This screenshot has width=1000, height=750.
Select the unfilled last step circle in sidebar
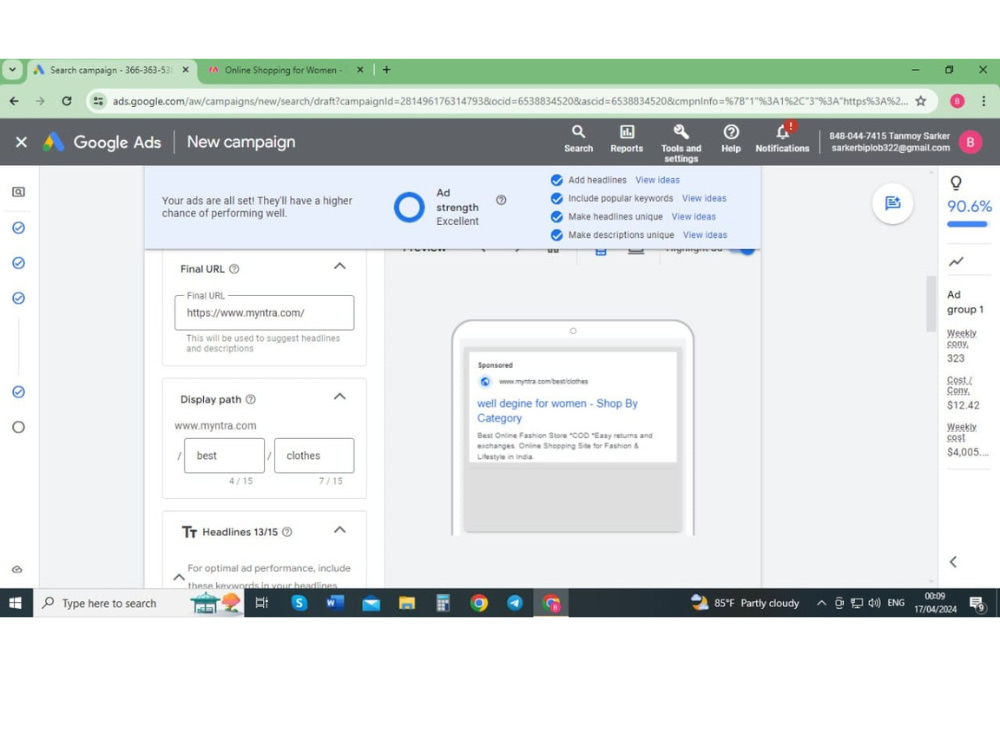(18, 427)
